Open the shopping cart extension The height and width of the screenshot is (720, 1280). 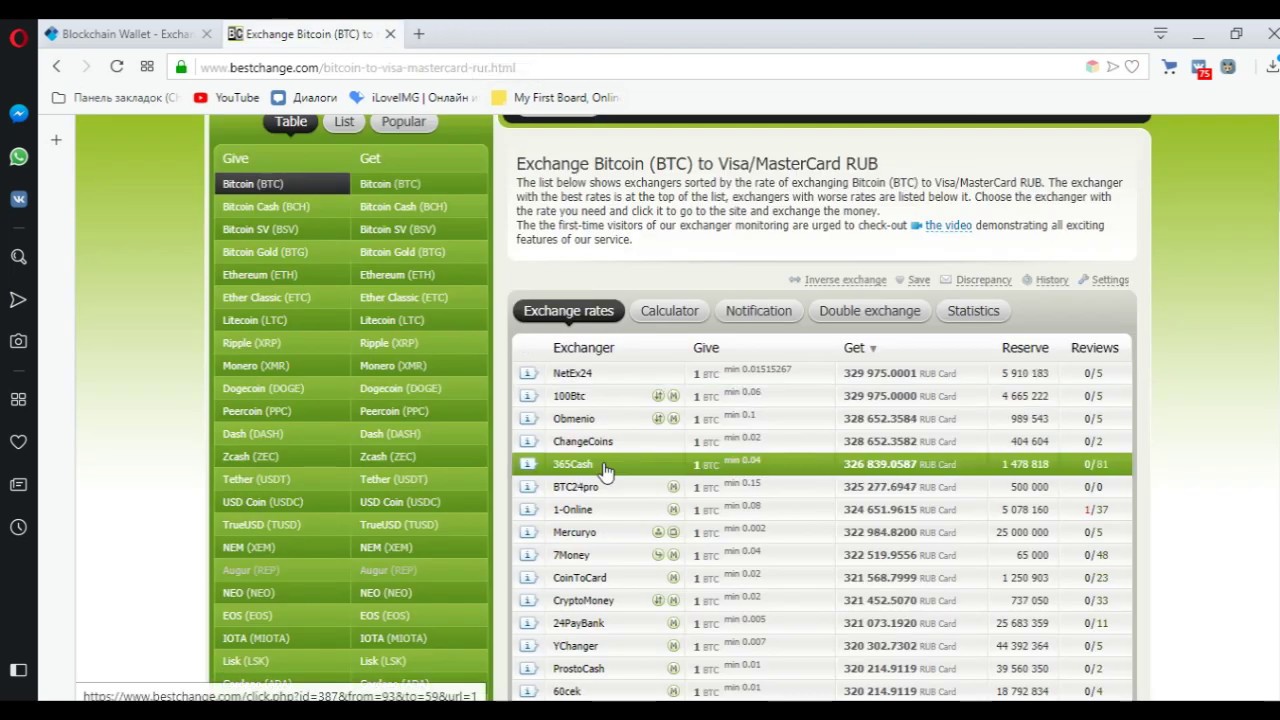[1169, 67]
